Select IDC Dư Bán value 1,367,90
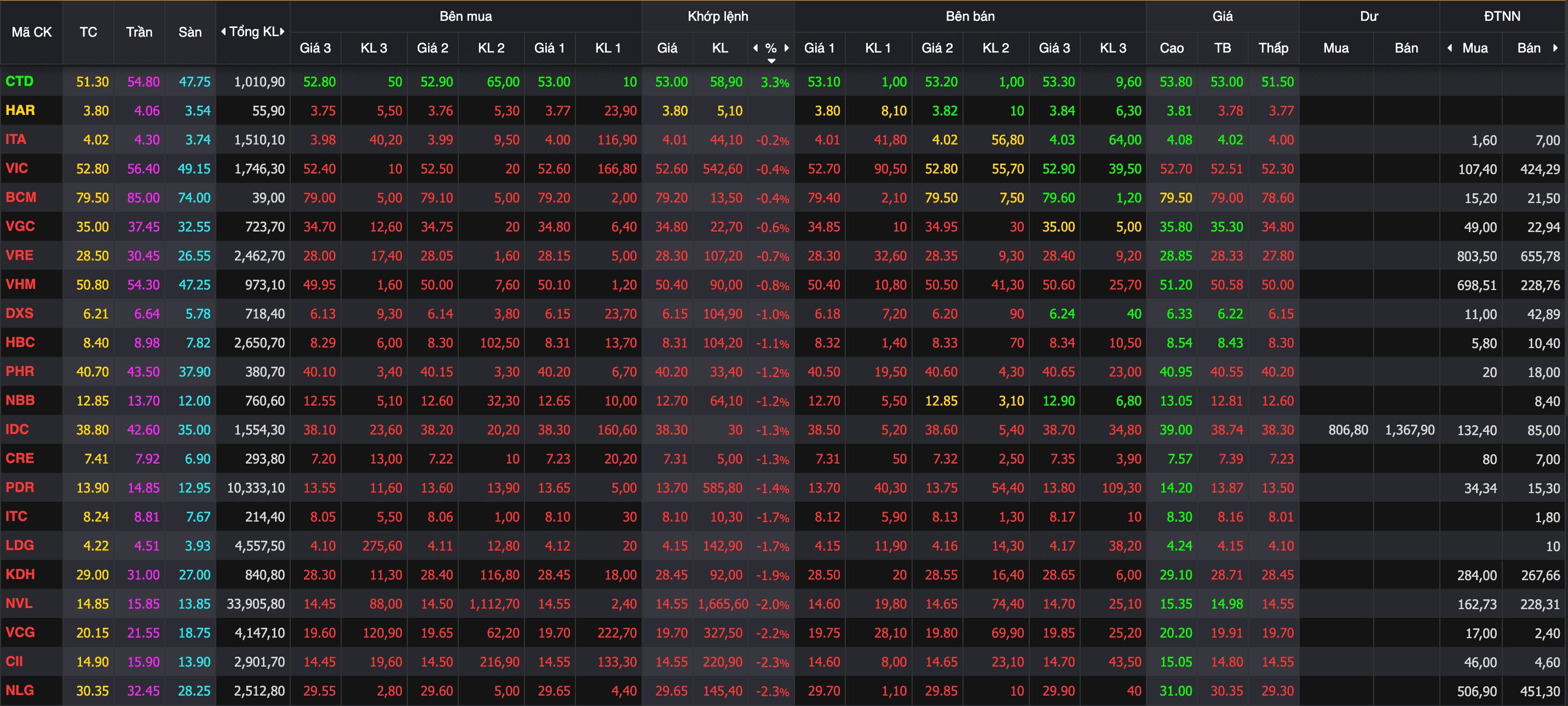This screenshot has height=706, width=1568. click(x=1410, y=430)
